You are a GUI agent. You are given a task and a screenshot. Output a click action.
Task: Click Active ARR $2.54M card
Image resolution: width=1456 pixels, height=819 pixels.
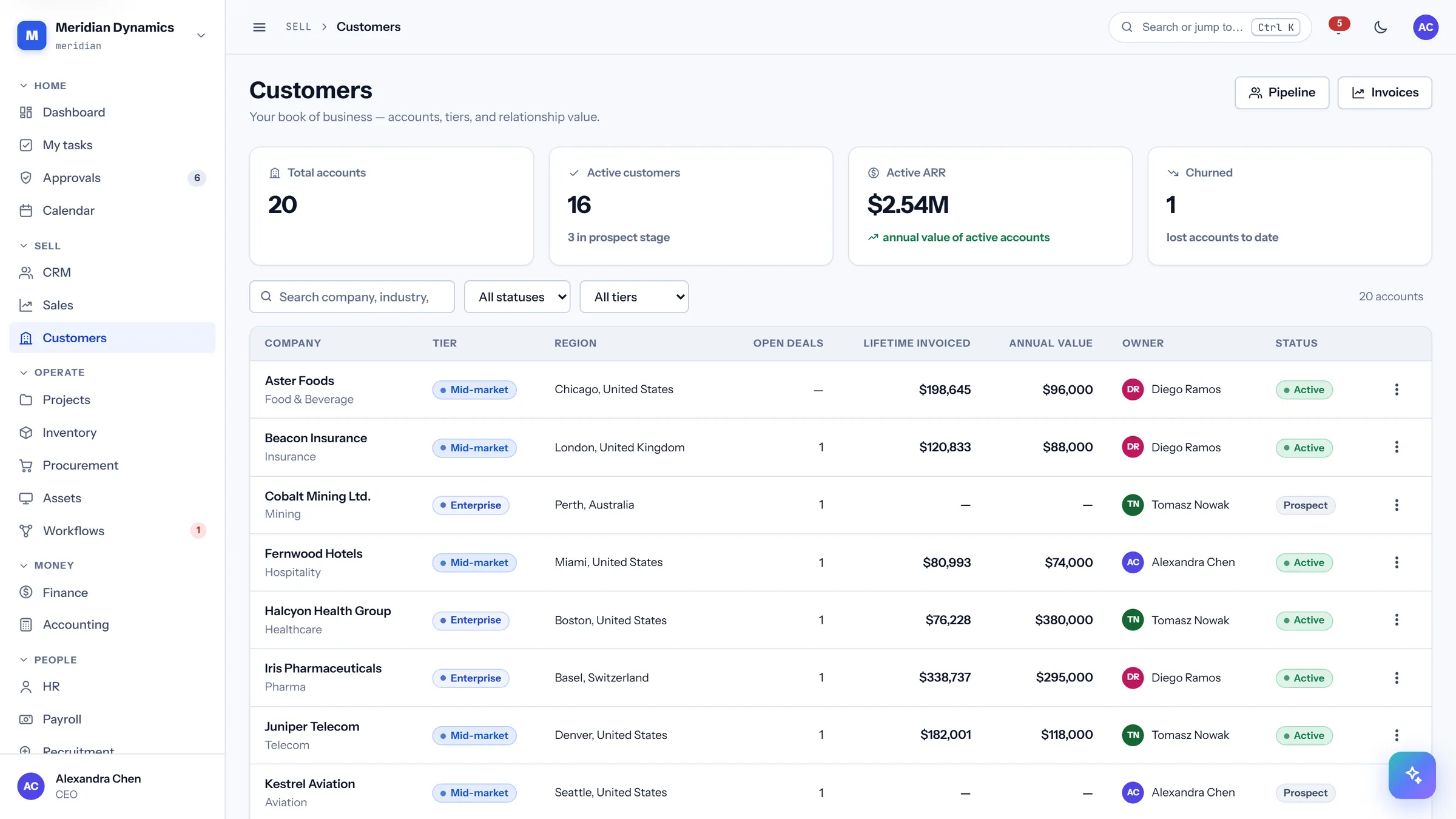pyautogui.click(x=990, y=206)
